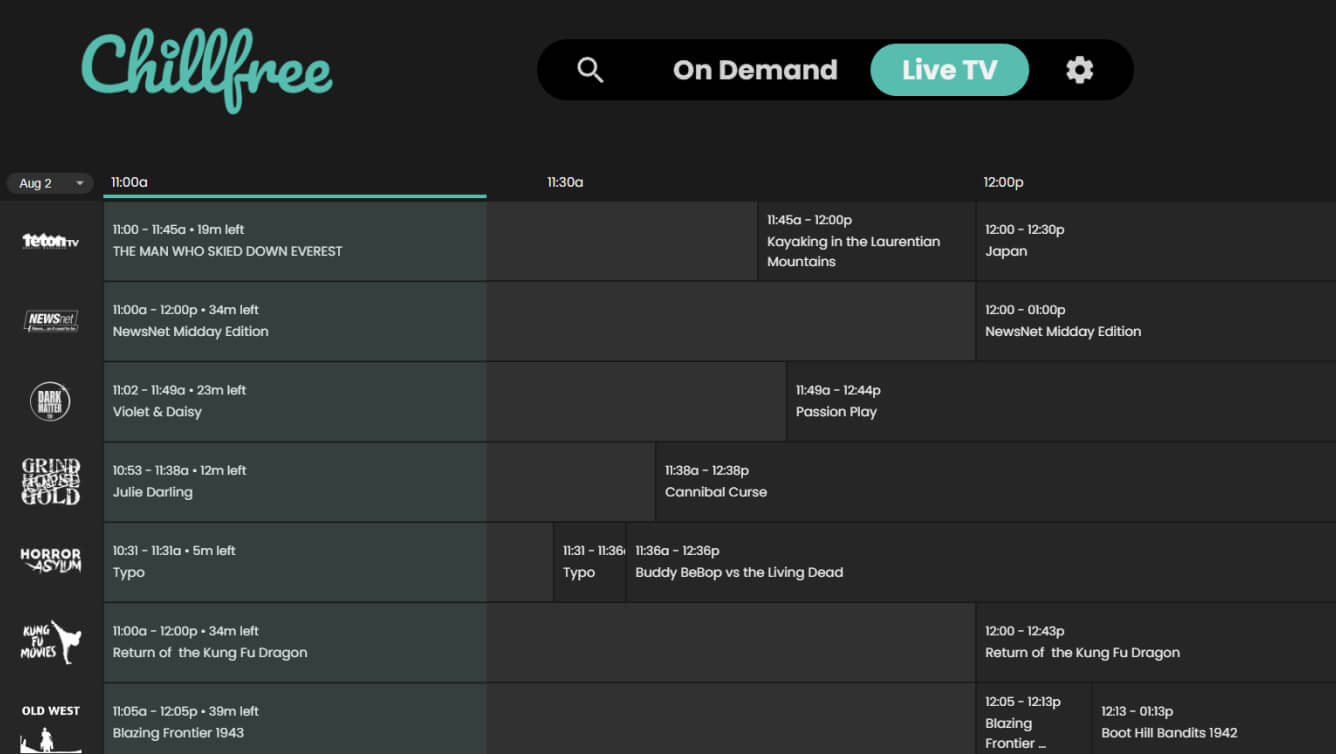This screenshot has height=754, width=1336.
Task: Switch to the On Demand tab
Action: click(755, 70)
